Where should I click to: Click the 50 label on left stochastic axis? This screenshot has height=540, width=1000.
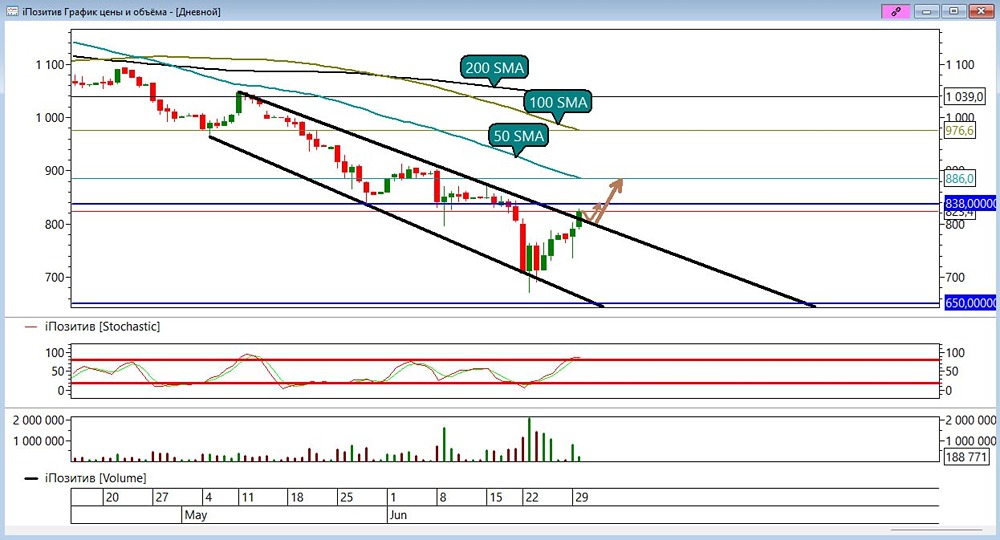(x=57, y=371)
